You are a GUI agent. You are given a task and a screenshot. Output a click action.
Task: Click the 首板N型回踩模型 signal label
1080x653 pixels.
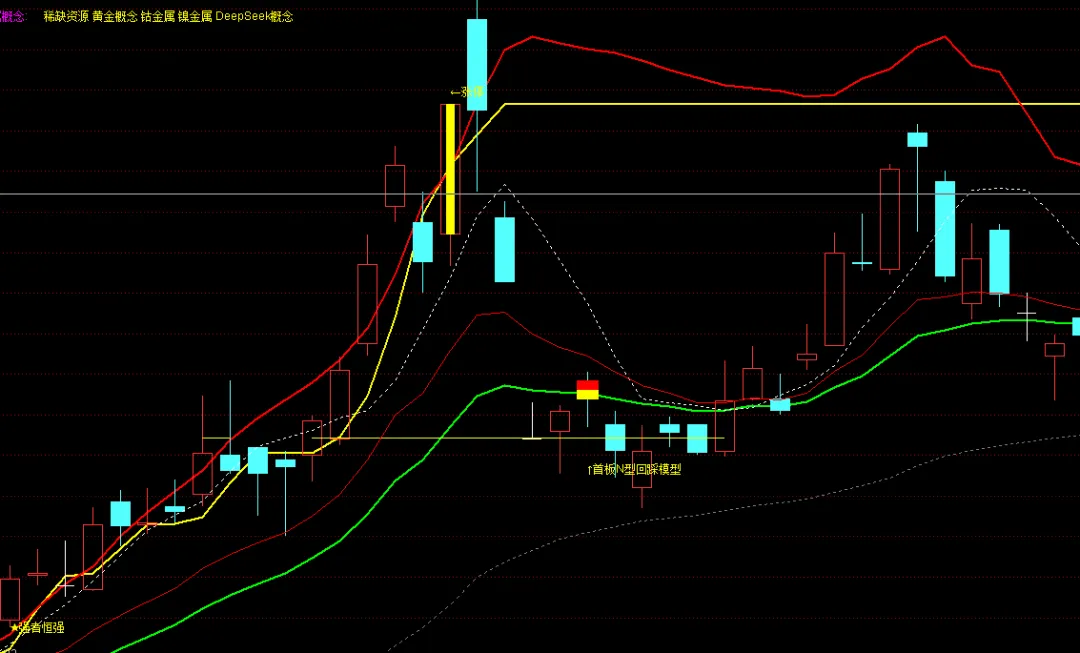point(634,469)
